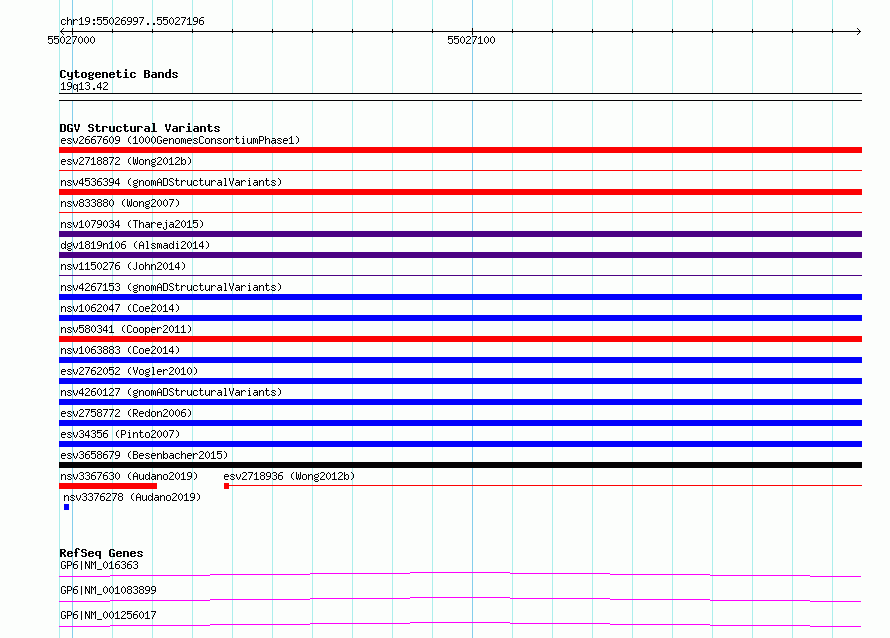
Task: Select esv2718936 (Wong2012b) label
Action: 289,476
